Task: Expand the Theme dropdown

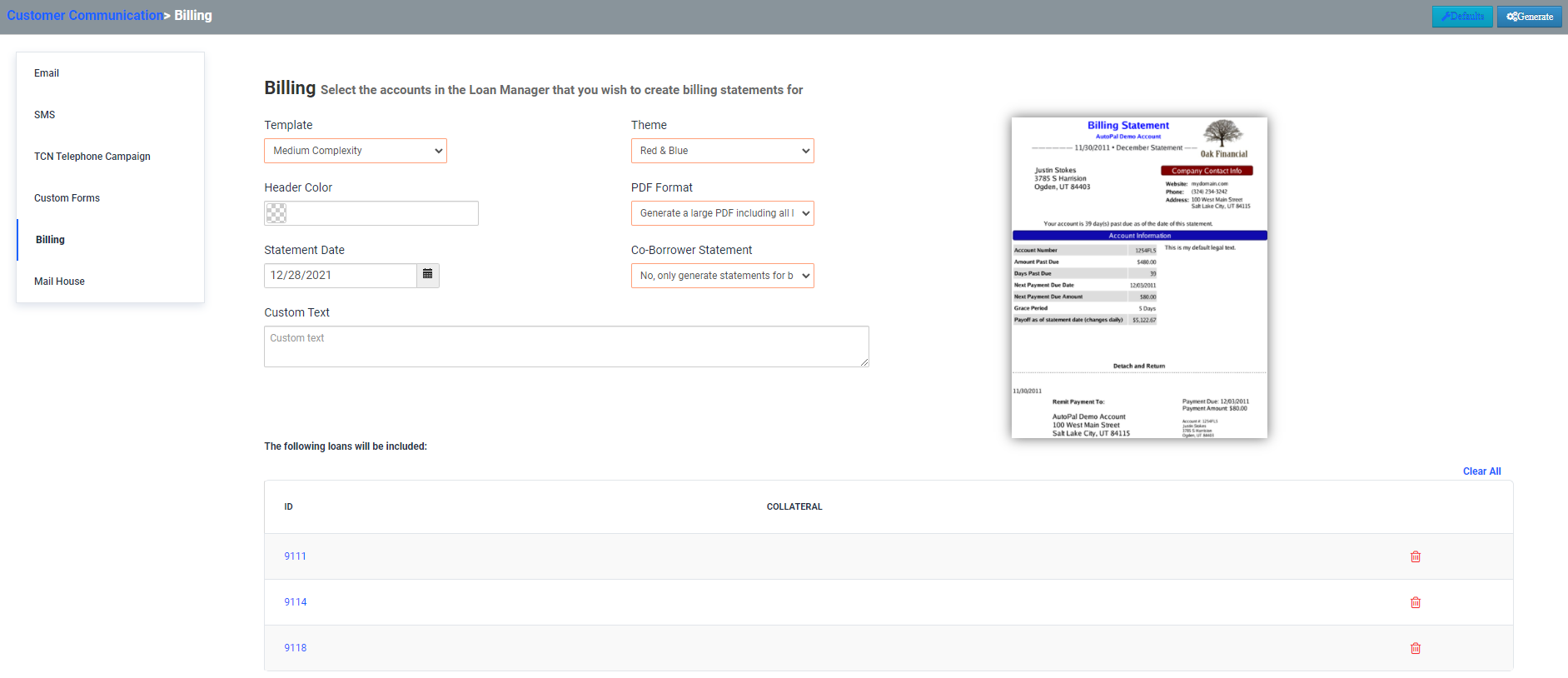Action: [723, 151]
